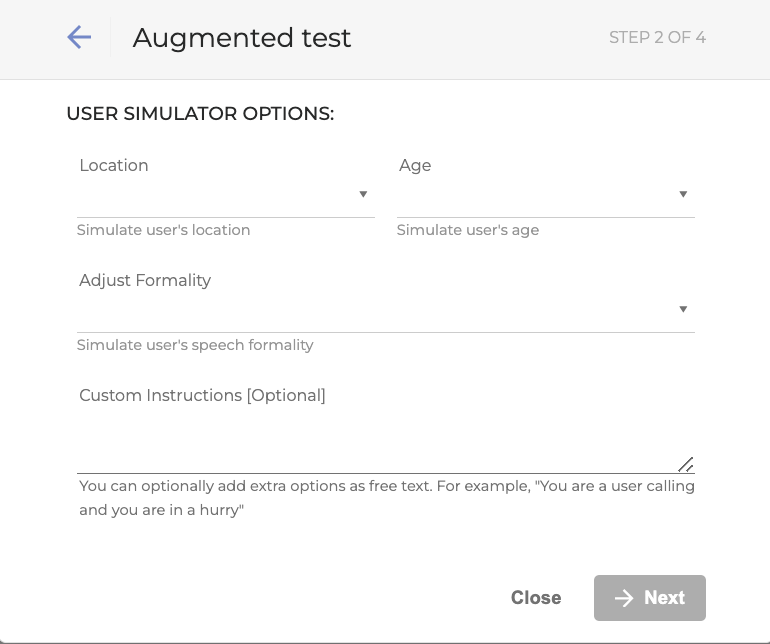Click inside the Adjust Formality select field

pyautogui.click(x=375, y=311)
